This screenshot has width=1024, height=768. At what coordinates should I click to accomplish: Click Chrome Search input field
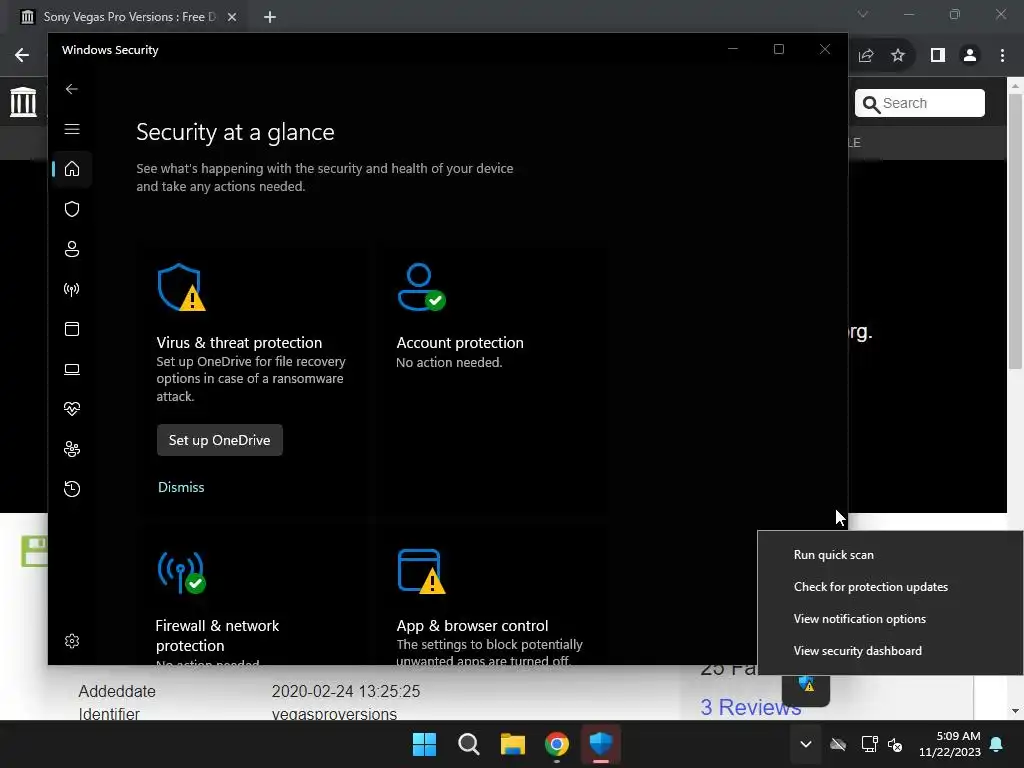click(920, 103)
